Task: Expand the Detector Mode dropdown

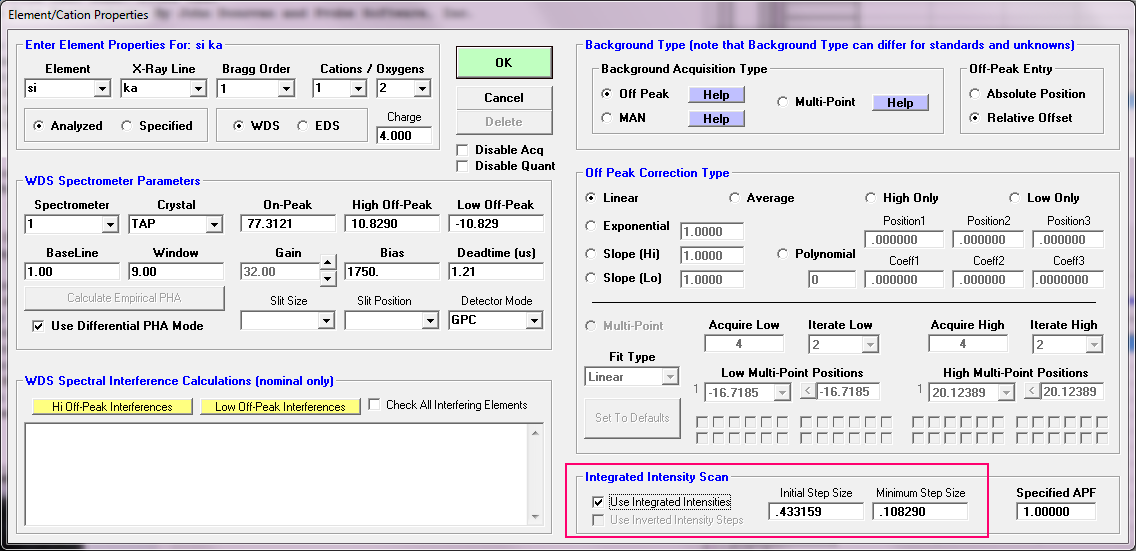Action: tap(534, 320)
